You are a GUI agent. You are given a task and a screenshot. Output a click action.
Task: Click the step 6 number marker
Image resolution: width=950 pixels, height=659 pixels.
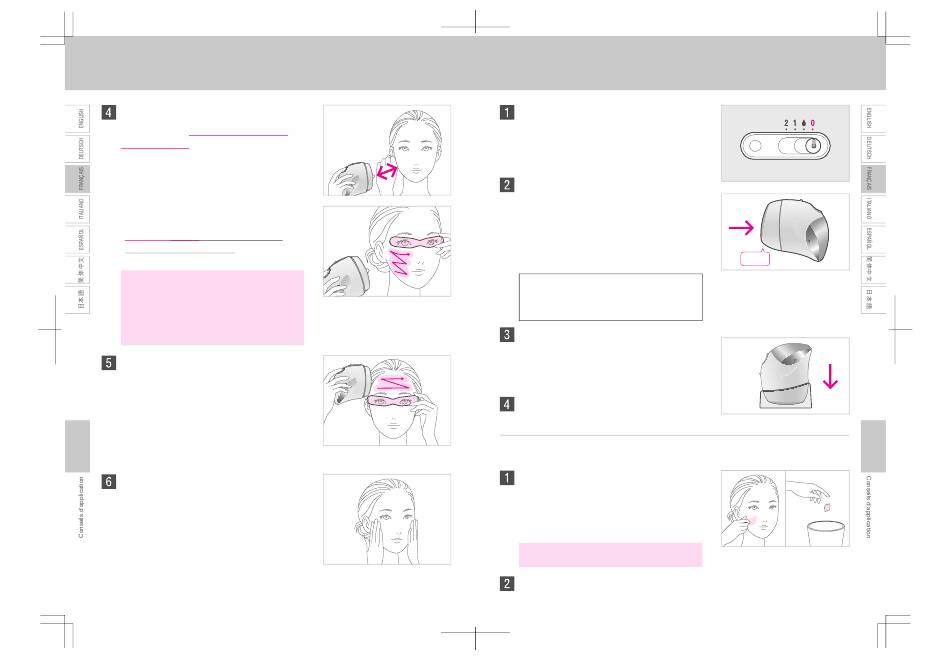click(x=108, y=482)
